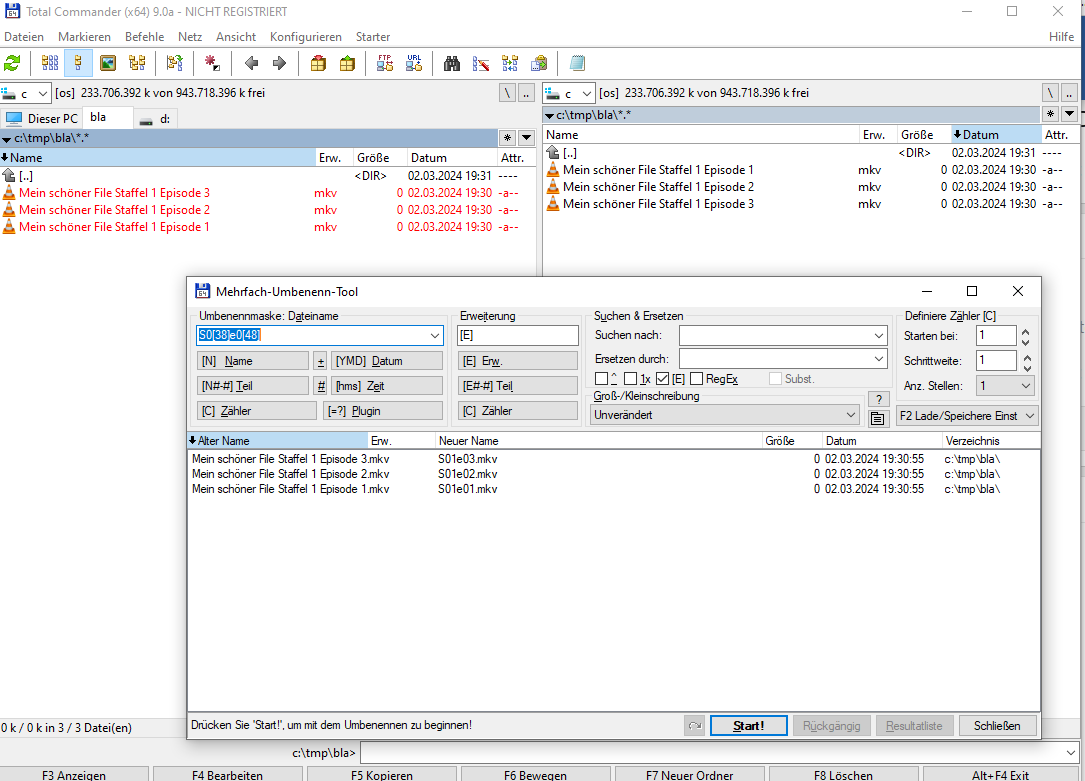Toggle the '^' checkbox in Suchen & Ersetzen
Screen dimensions: 1085x781
(x=601, y=378)
